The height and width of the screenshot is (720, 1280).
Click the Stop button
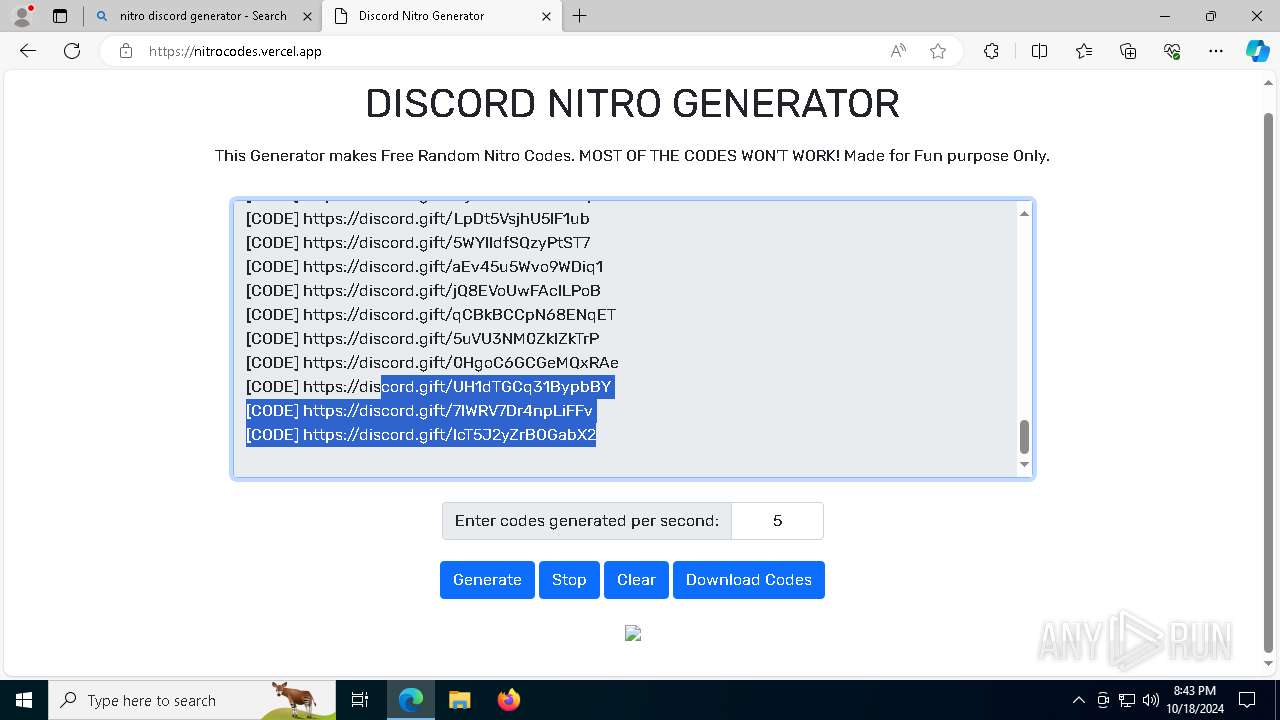pyautogui.click(x=569, y=580)
